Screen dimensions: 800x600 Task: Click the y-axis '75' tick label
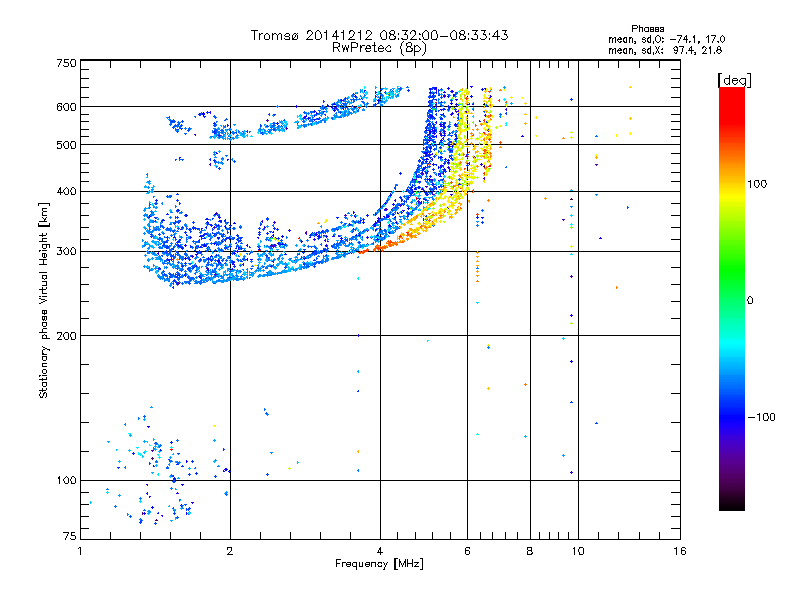pyautogui.click(x=70, y=536)
